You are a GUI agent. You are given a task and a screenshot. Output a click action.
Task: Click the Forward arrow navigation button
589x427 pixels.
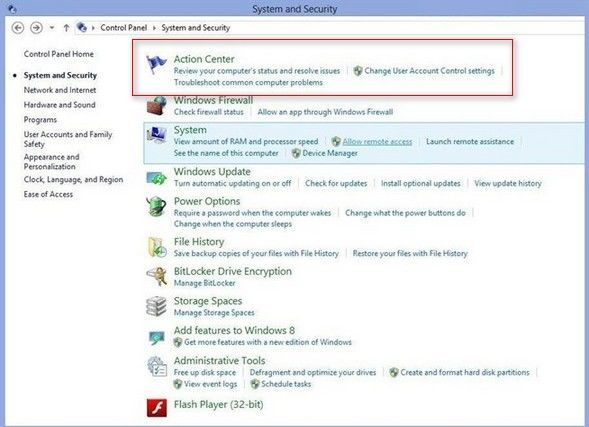pyautogui.click(x=36, y=28)
